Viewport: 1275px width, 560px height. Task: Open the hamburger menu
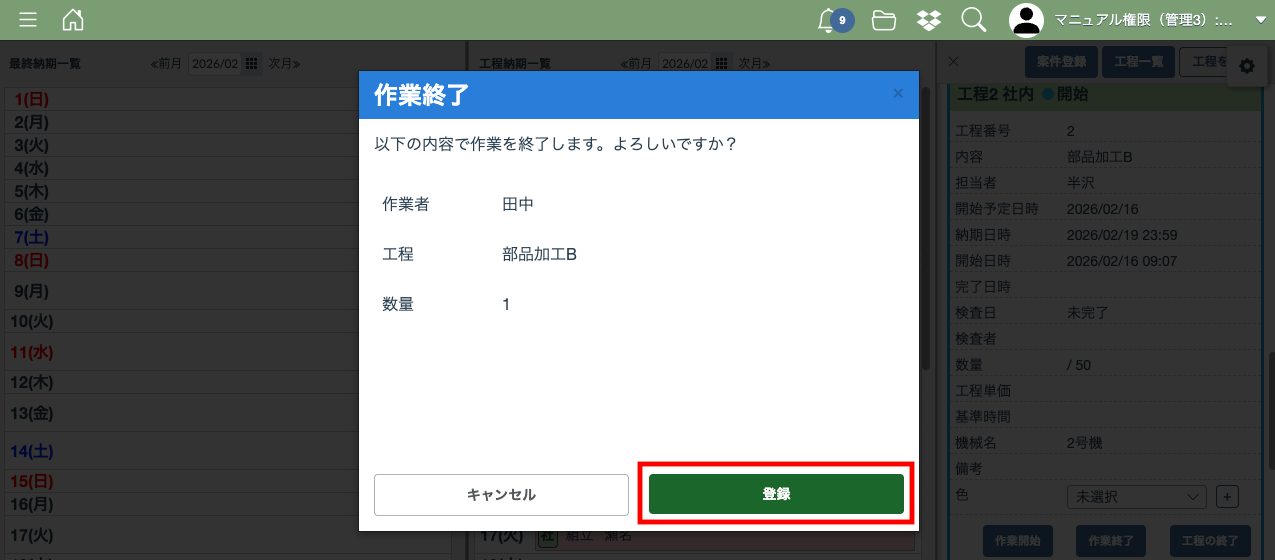point(29,20)
